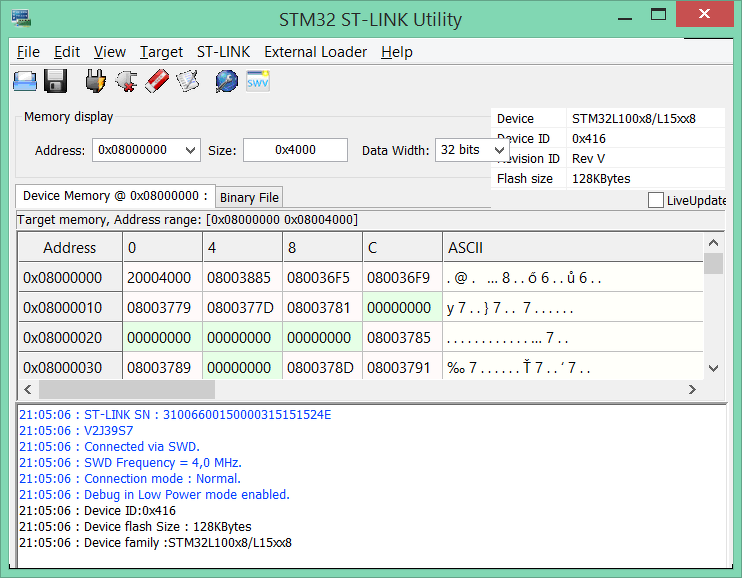Click column header 0

pyautogui.click(x=162, y=247)
